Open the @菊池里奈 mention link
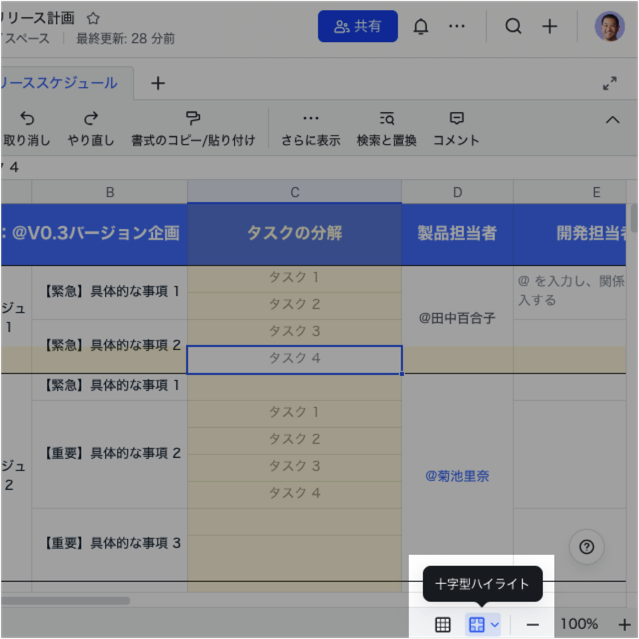The image size is (639, 639). 457,476
